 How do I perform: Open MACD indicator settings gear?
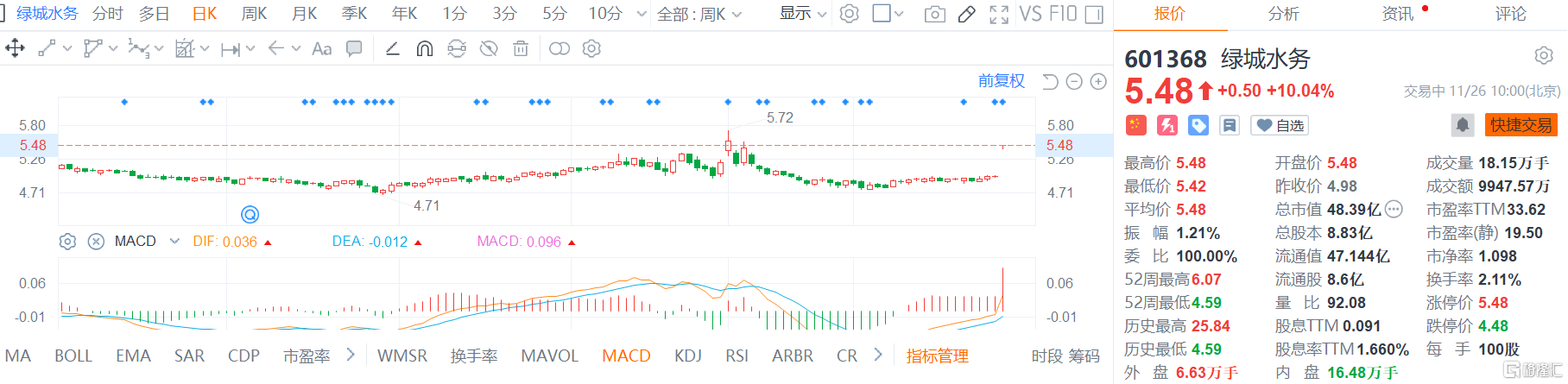pos(67,242)
